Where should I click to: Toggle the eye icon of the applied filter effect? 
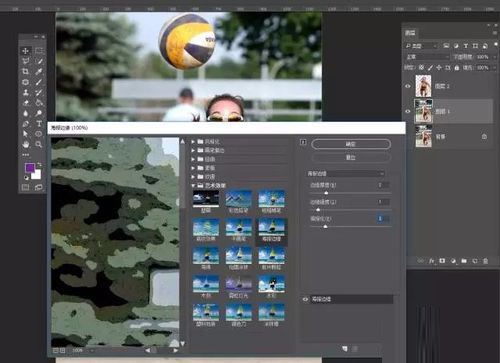click(305, 299)
